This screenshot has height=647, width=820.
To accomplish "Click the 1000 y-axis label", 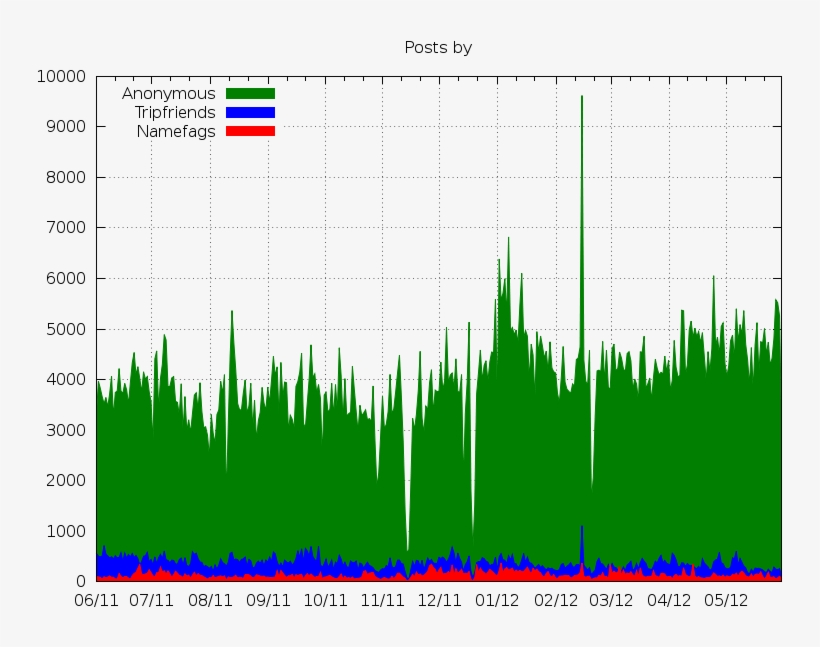I will (66, 531).
